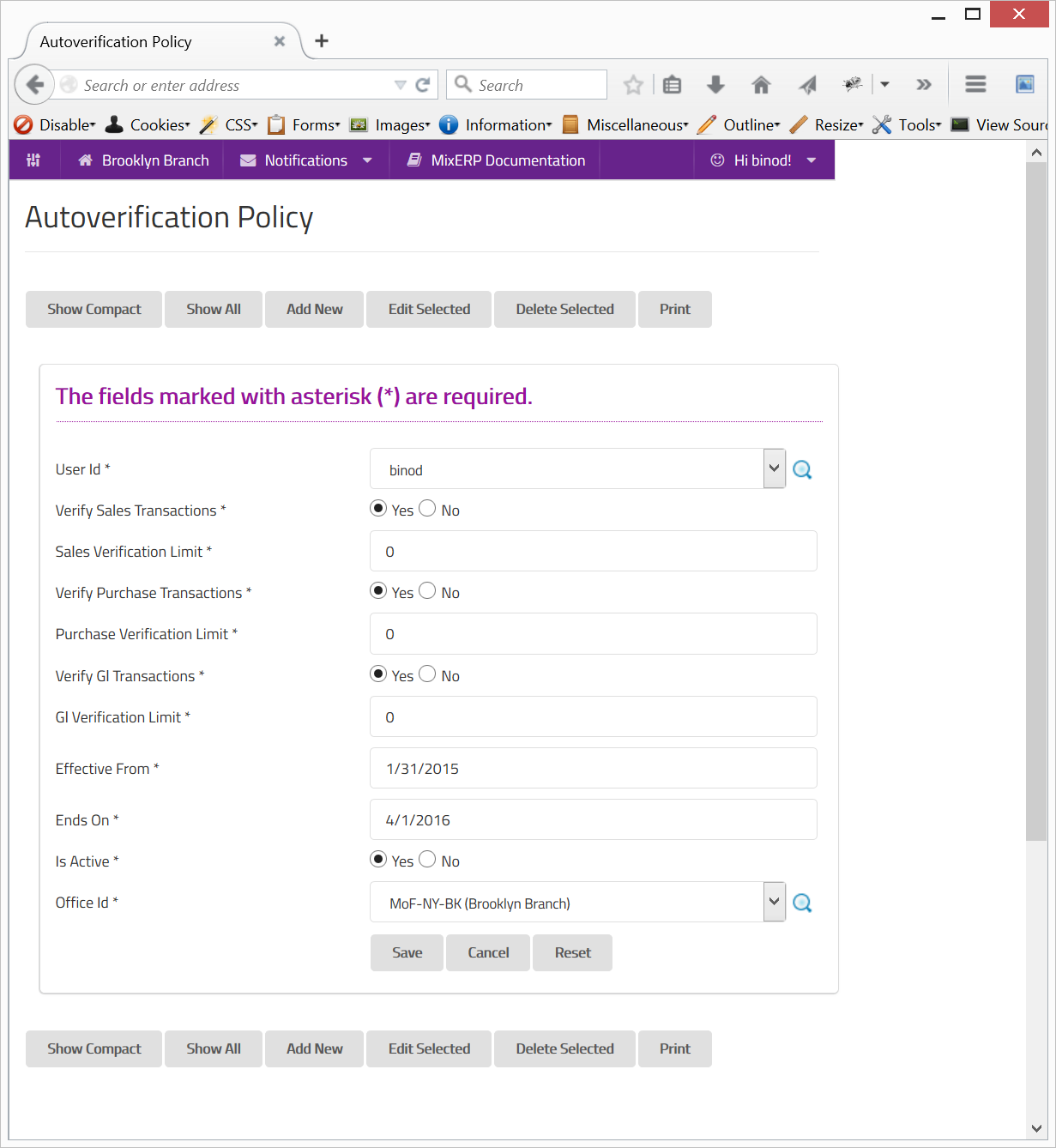Expand the User Id dropdown
This screenshot has width=1056, height=1148.
(x=774, y=468)
